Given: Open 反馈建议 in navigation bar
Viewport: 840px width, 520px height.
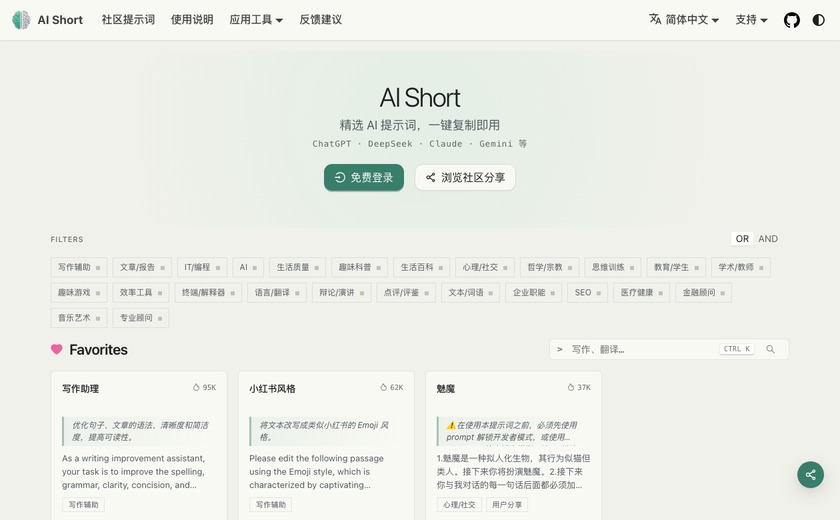Looking at the screenshot, I should point(320,20).
